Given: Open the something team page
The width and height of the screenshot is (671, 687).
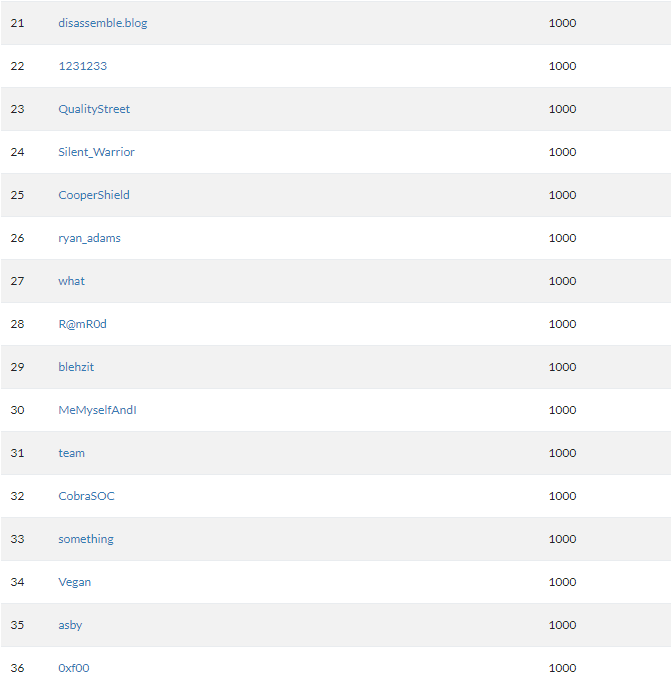Looking at the screenshot, I should [86, 539].
